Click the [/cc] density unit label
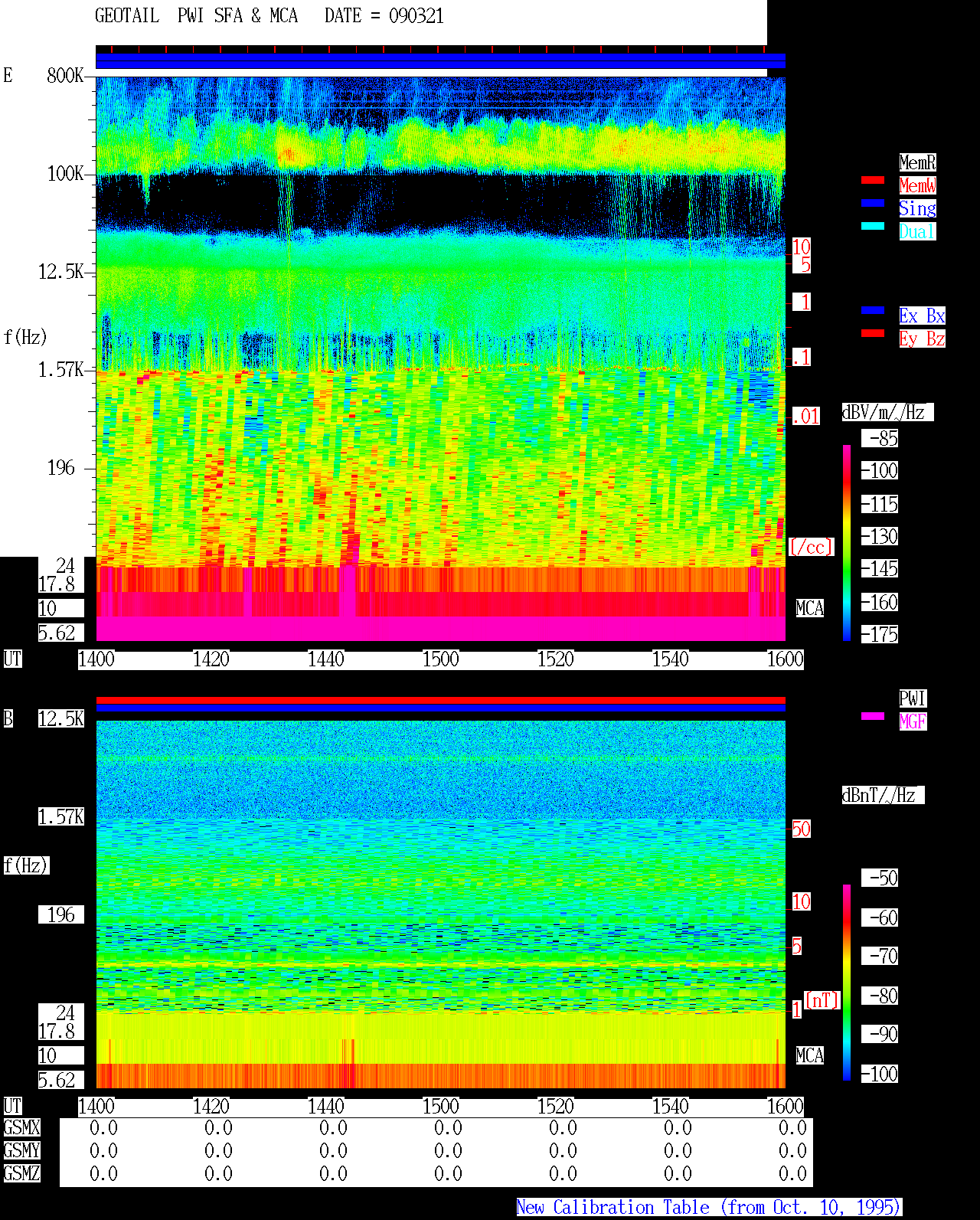 click(x=811, y=547)
